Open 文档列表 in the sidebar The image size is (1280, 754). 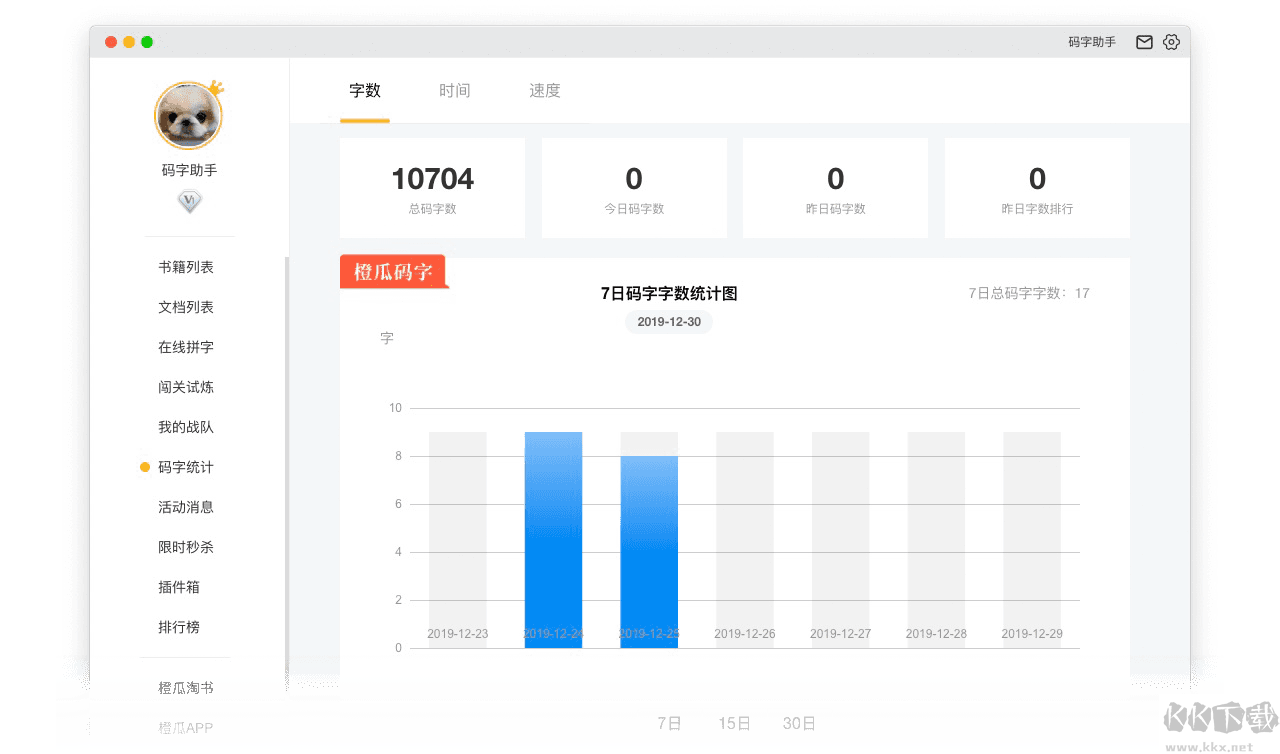[x=186, y=307]
